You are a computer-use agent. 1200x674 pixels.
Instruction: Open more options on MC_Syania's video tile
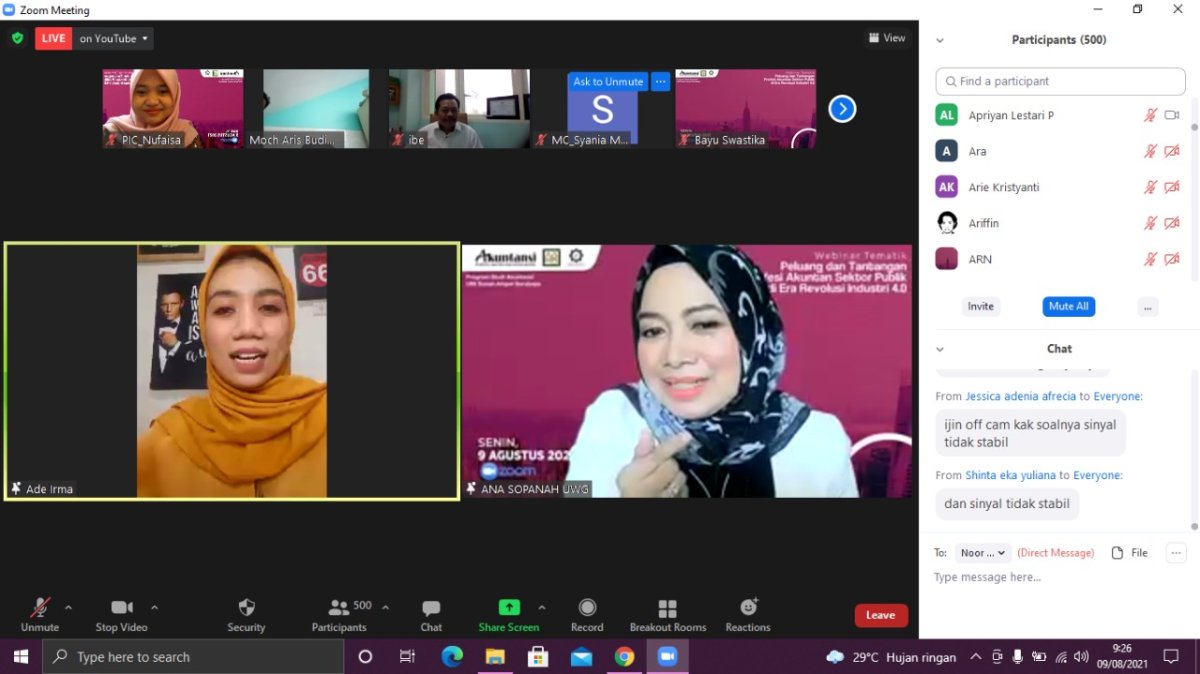tap(659, 81)
